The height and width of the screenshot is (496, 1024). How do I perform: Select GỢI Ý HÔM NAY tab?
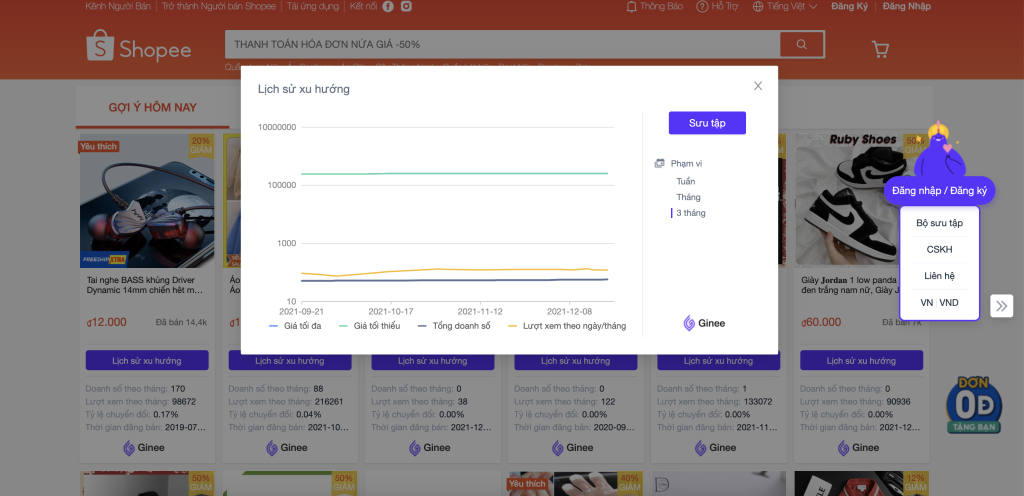click(152, 108)
